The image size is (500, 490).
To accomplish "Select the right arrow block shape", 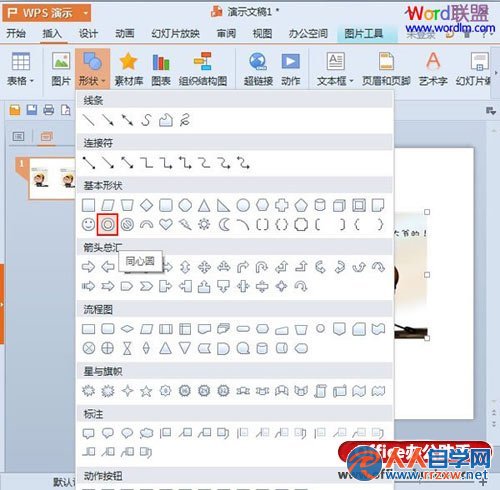I will tap(88, 267).
